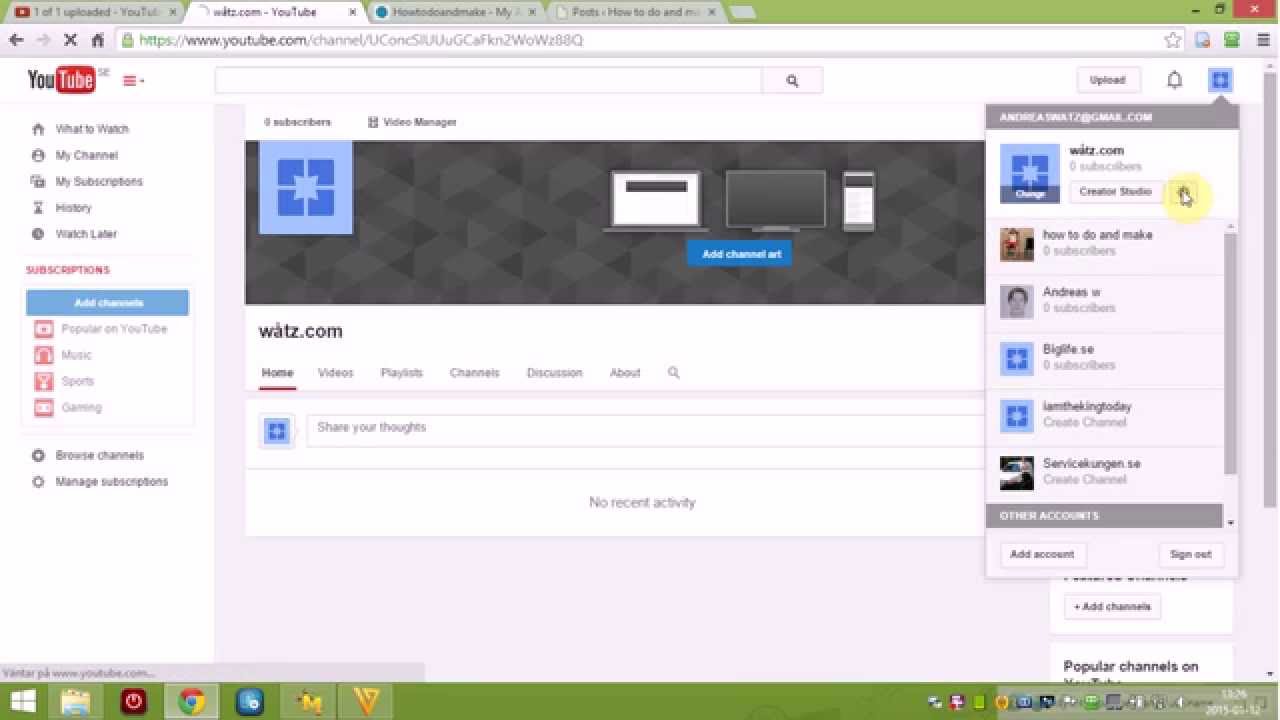1280x720 pixels.
Task: Switch to Posts How to do browser tab
Action: 634,12
